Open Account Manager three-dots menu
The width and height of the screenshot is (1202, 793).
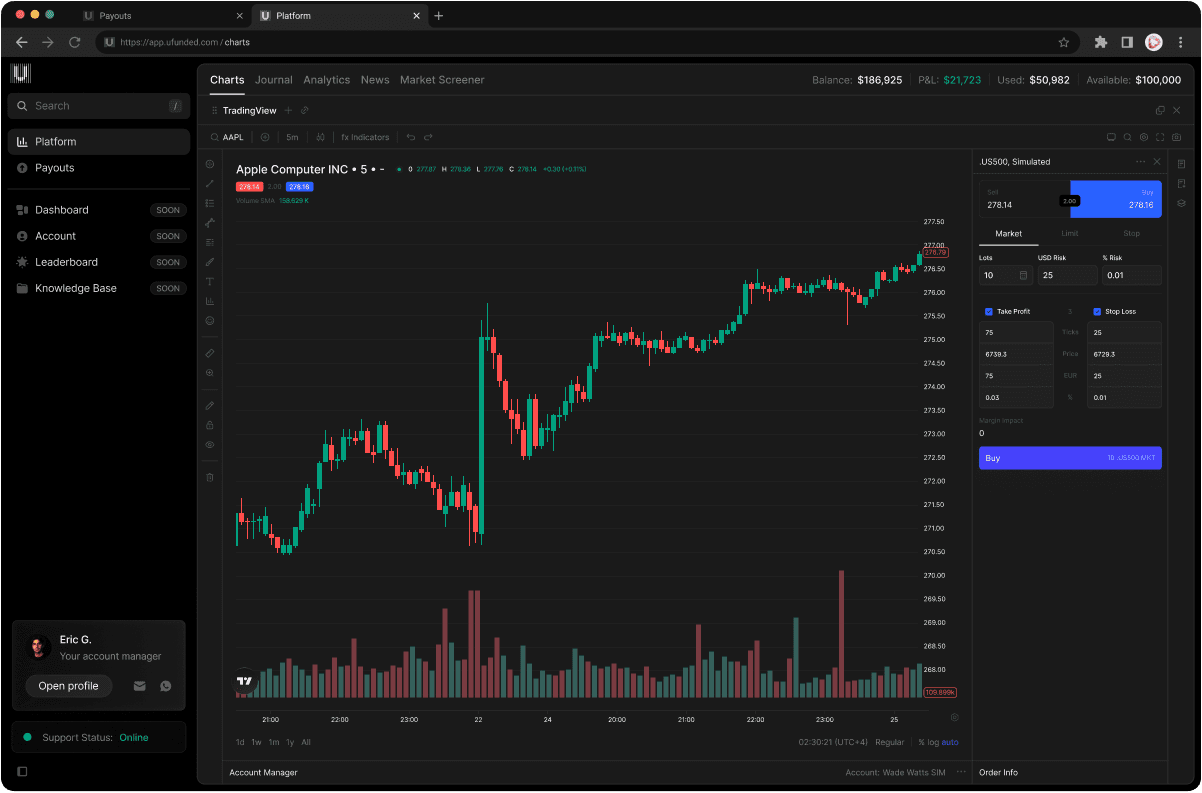pyautogui.click(x=961, y=772)
